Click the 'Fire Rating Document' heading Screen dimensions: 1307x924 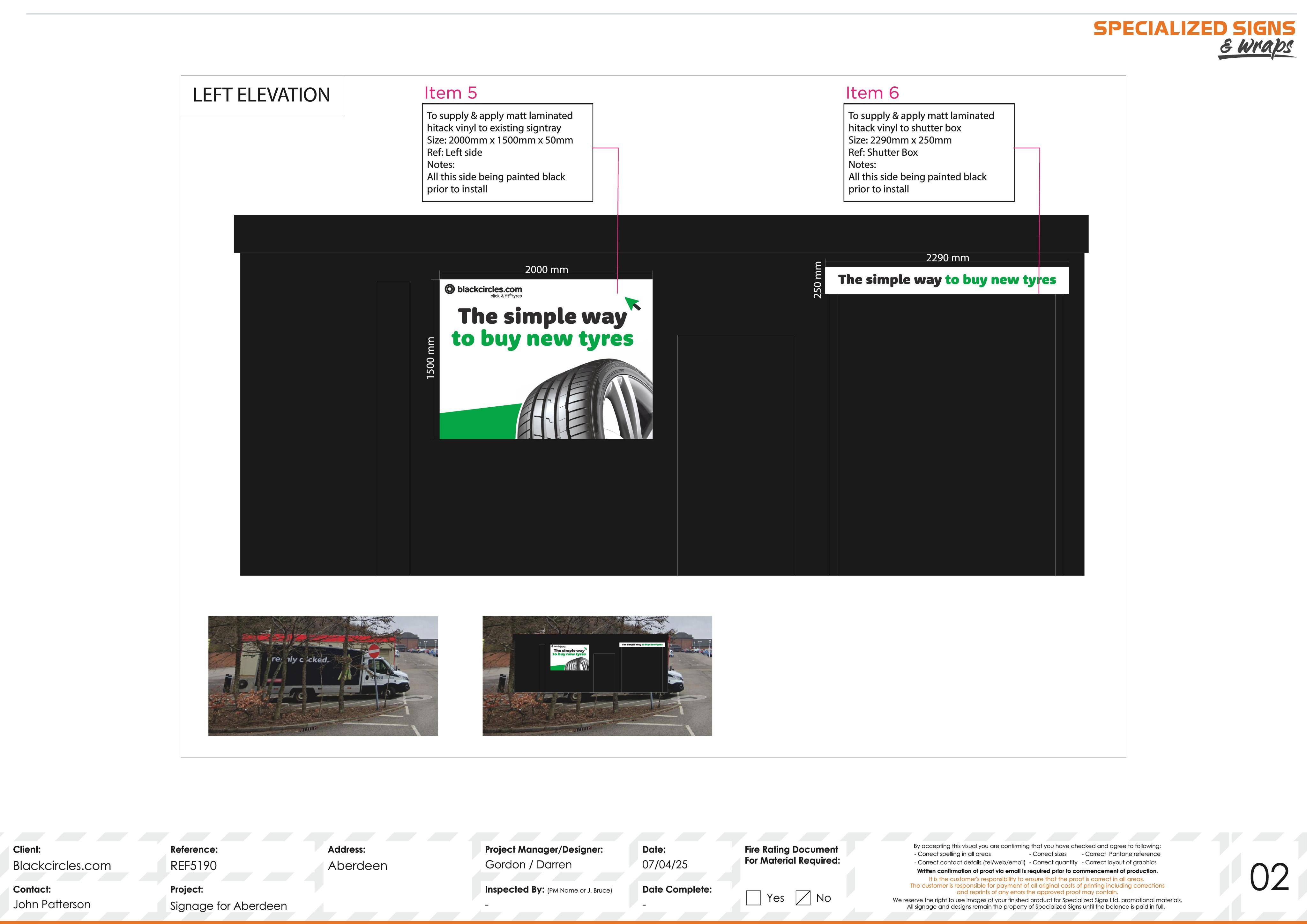point(791,849)
